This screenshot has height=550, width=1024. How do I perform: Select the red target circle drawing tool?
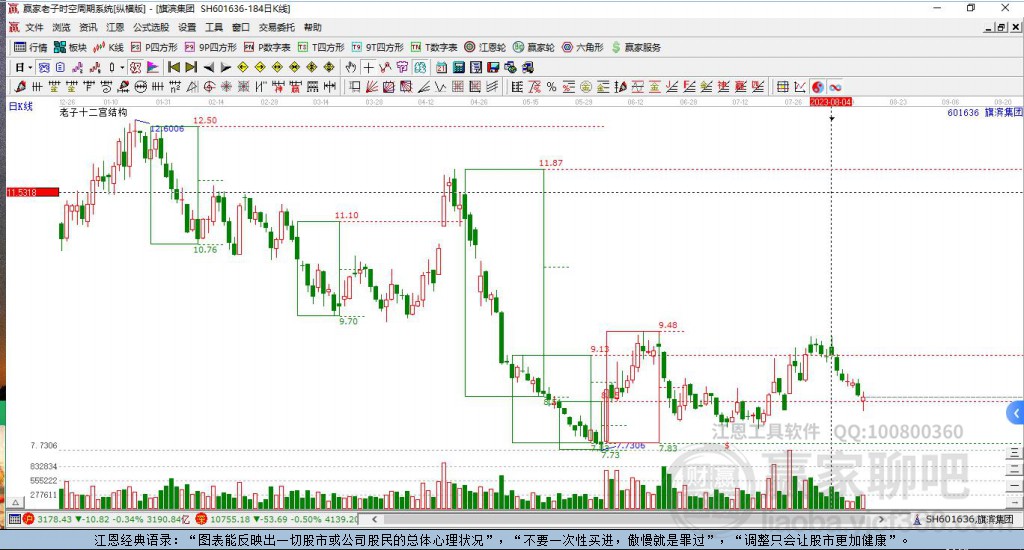(208, 86)
